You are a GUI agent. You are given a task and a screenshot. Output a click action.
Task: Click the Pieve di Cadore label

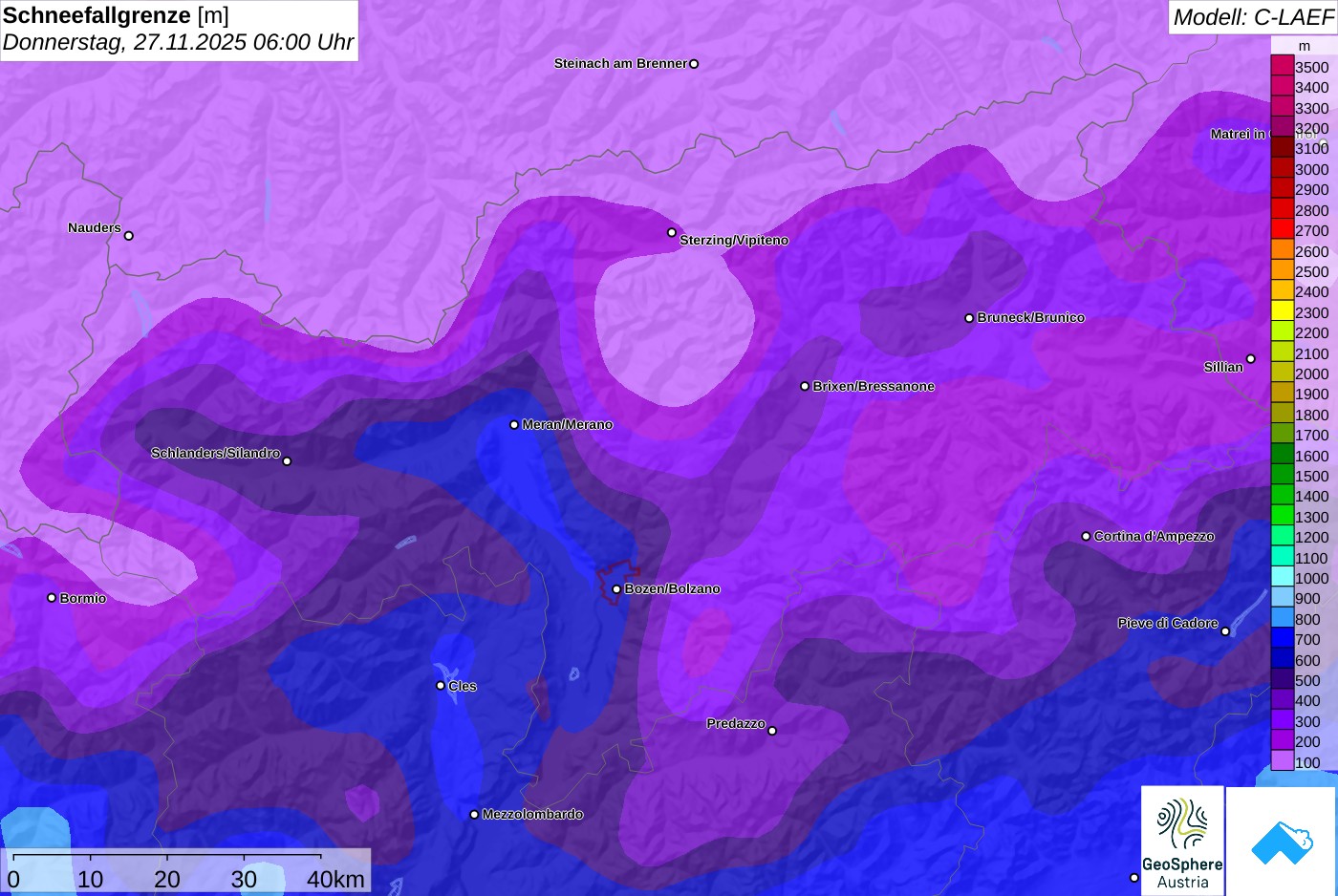[1168, 623]
